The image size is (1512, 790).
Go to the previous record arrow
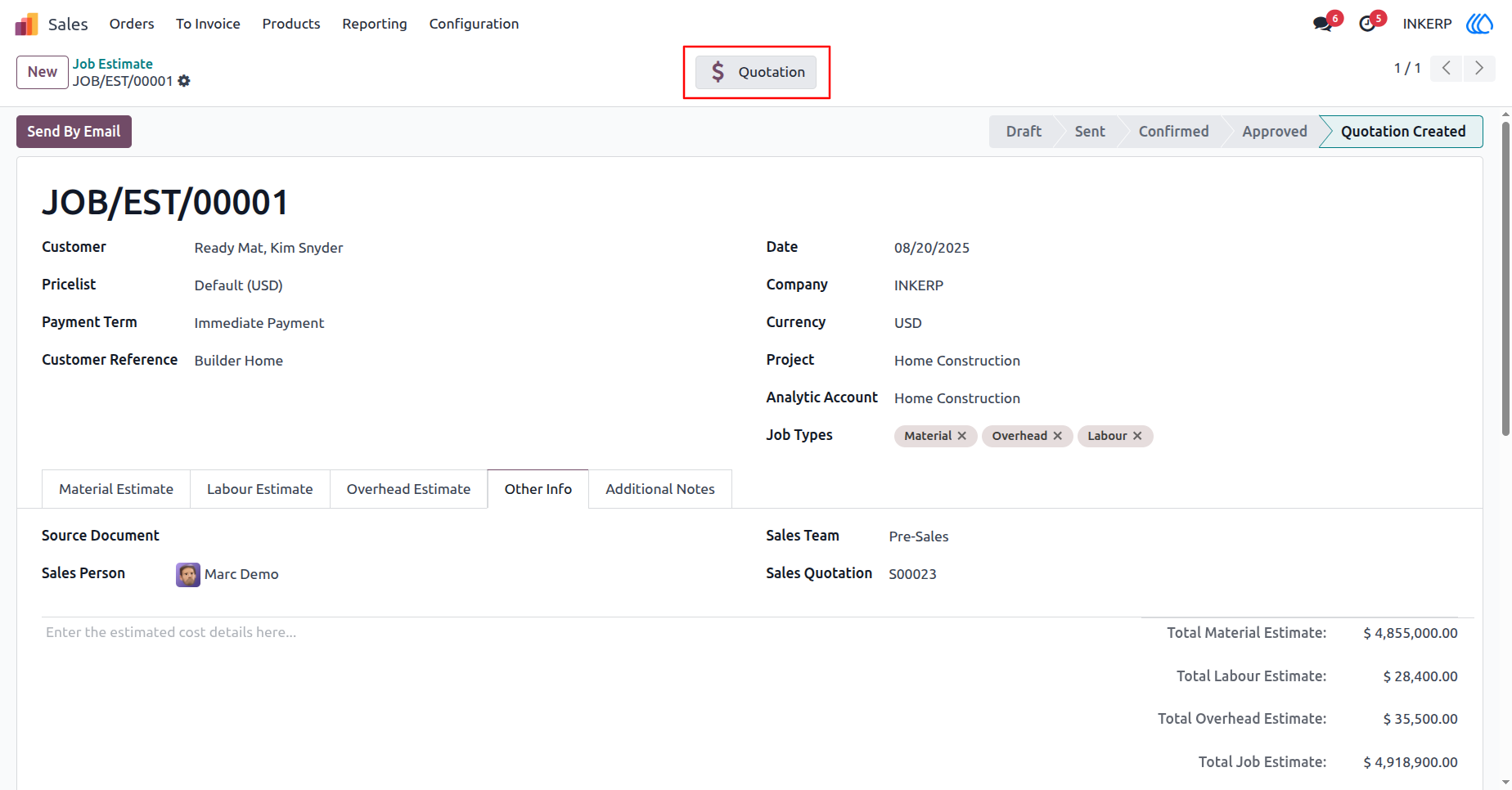pos(1447,68)
